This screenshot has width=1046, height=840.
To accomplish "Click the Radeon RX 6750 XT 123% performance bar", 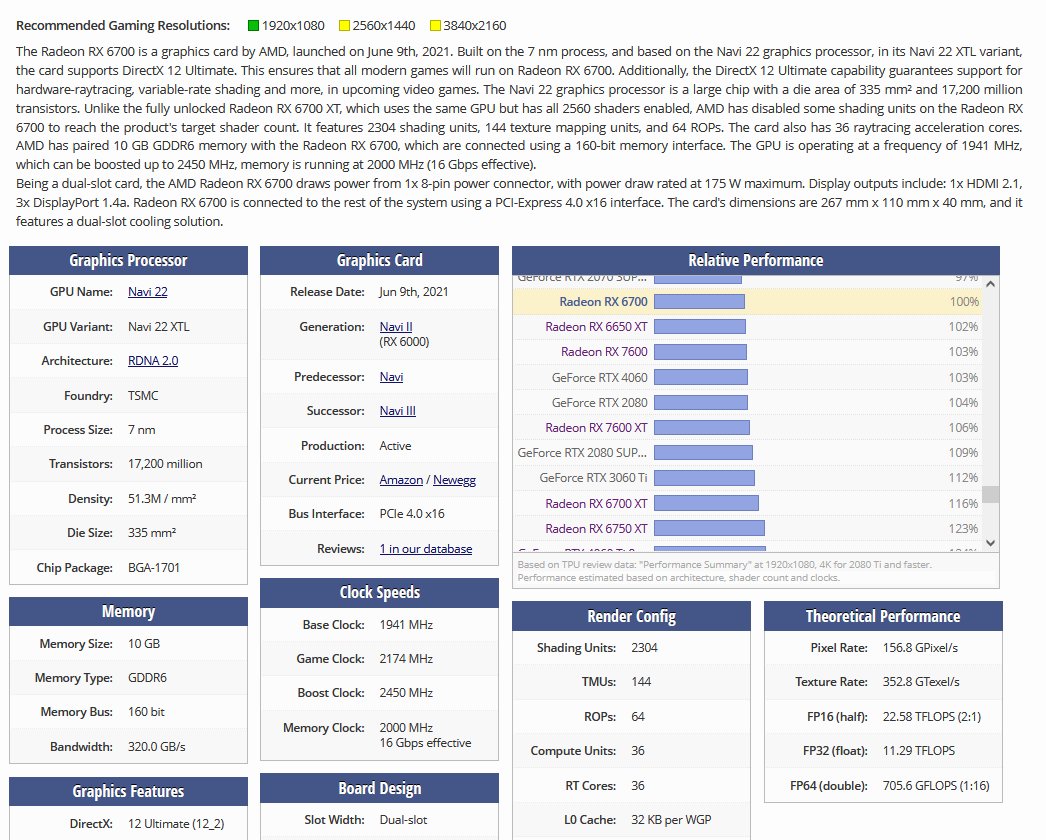I will (709, 528).
